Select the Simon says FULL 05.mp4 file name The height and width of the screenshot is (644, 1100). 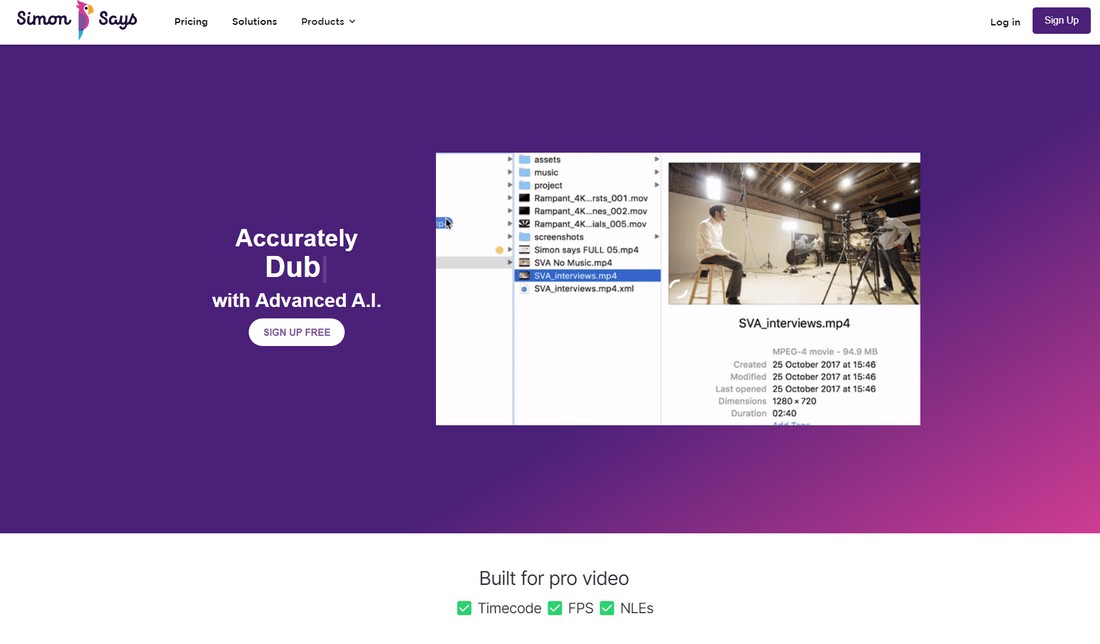coord(586,250)
